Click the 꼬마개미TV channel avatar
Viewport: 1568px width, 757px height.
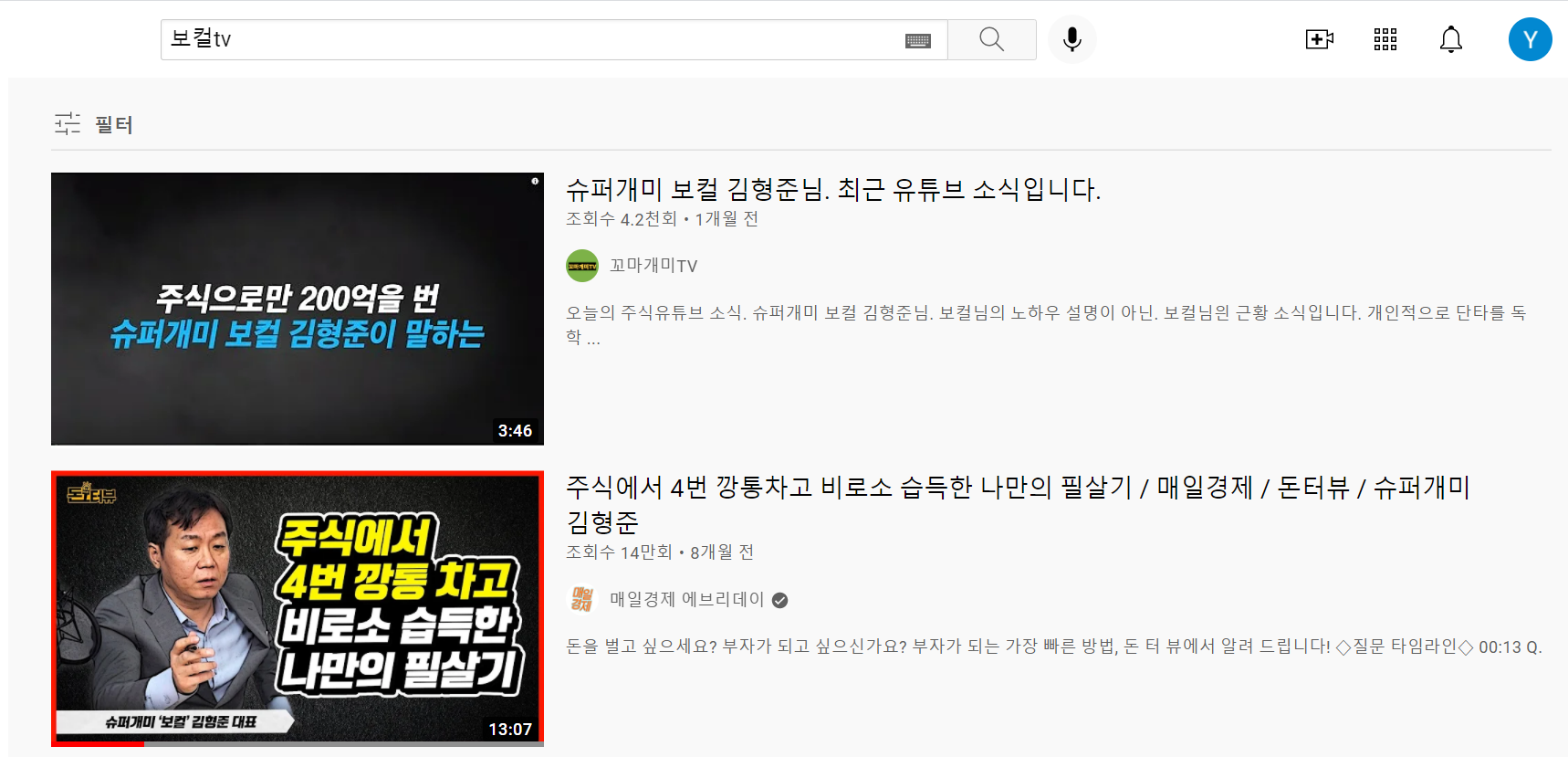coord(582,266)
